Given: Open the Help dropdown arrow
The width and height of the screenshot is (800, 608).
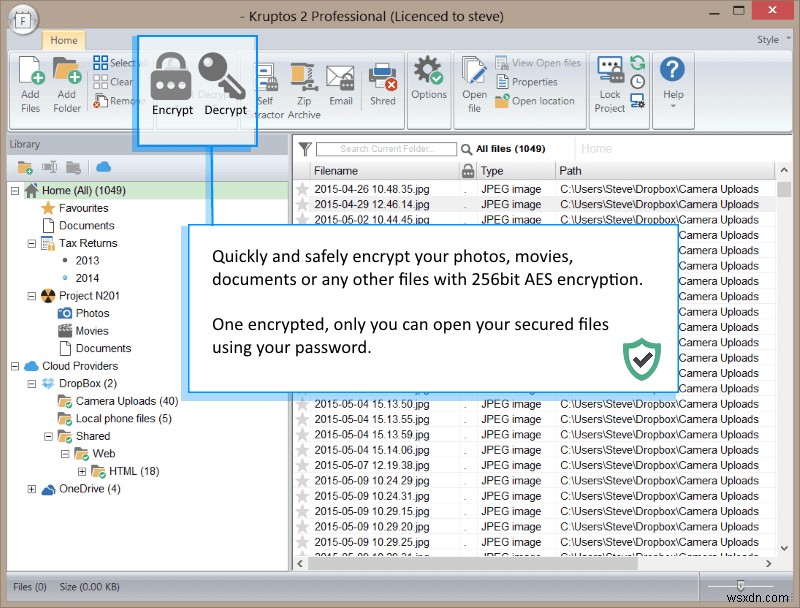Looking at the screenshot, I should coord(672,106).
